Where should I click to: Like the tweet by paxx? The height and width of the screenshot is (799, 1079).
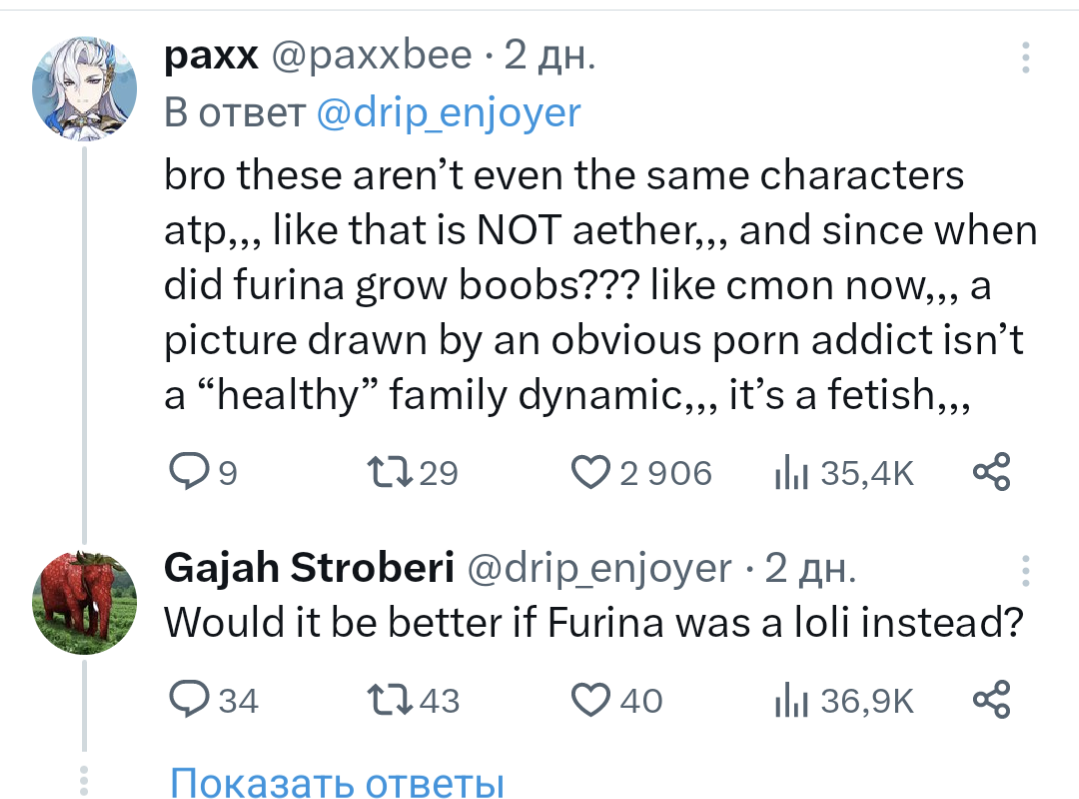pos(590,471)
